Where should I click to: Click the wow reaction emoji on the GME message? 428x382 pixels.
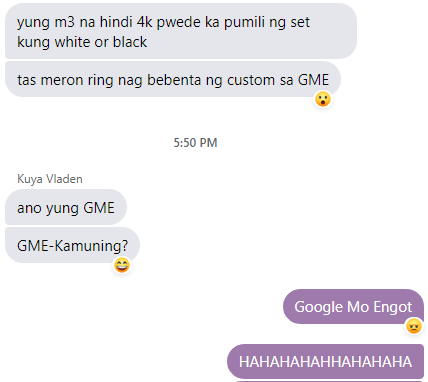[323, 99]
